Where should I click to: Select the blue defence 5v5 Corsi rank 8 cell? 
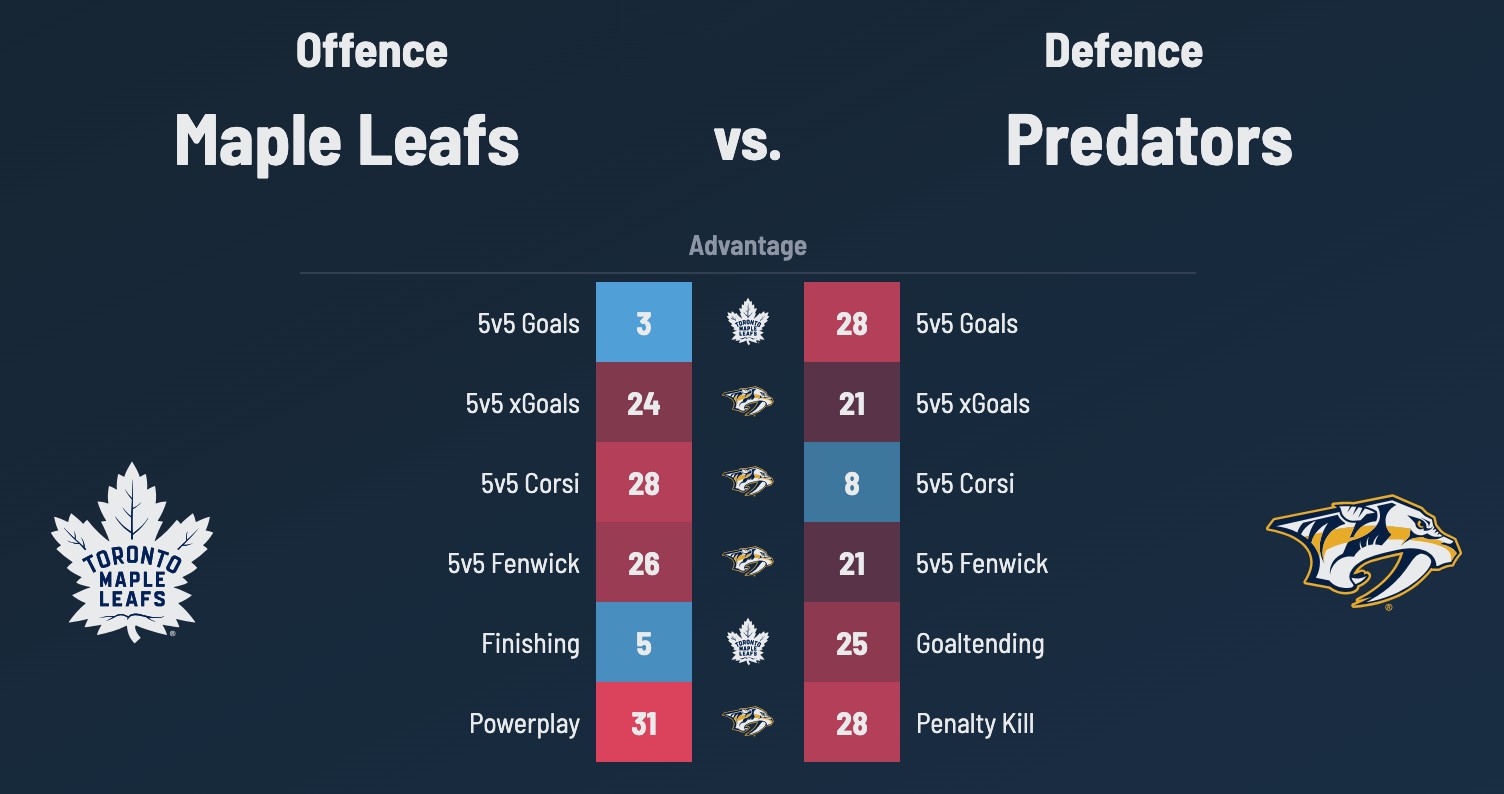[852, 483]
